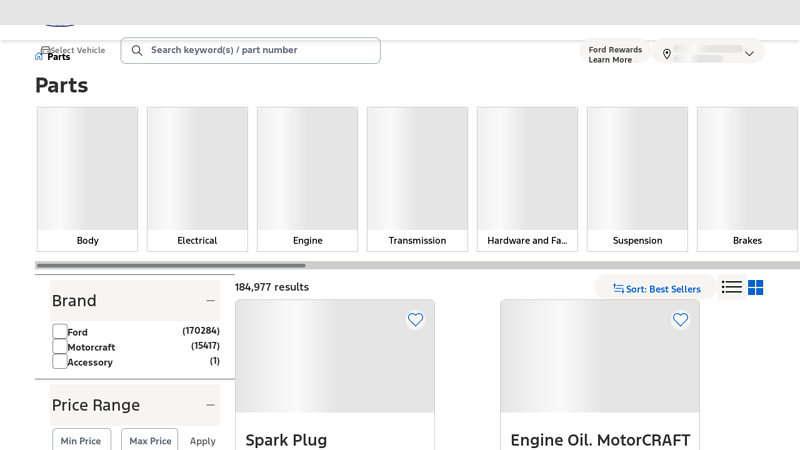Check the Accessory brand checkbox
Image resolution: width=800 pixels, height=450 pixels.
[x=60, y=361]
